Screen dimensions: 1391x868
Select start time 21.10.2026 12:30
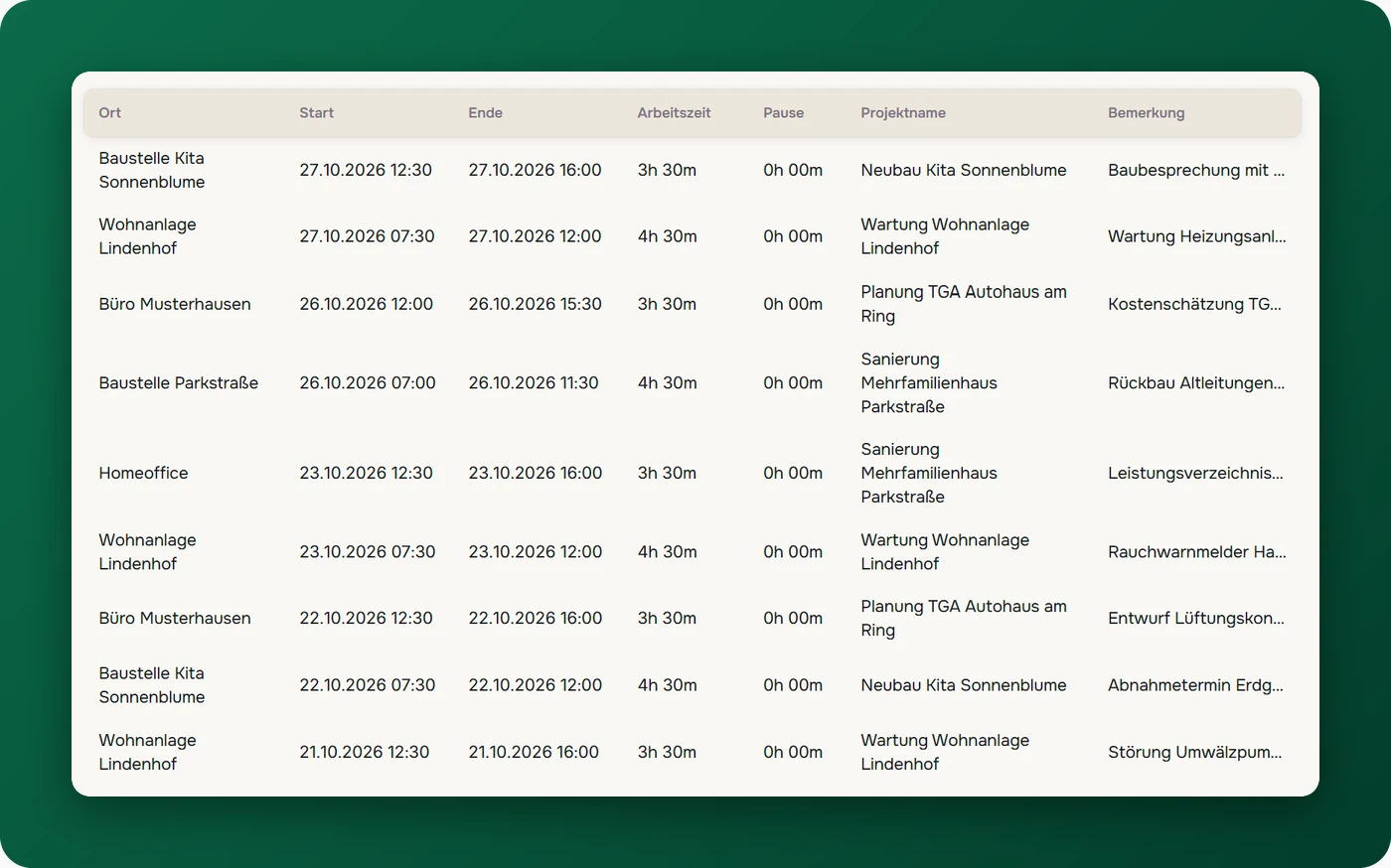(365, 752)
